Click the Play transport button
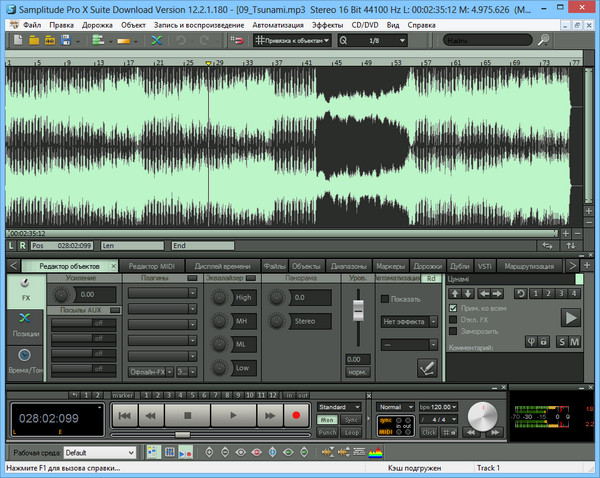 (x=231, y=414)
